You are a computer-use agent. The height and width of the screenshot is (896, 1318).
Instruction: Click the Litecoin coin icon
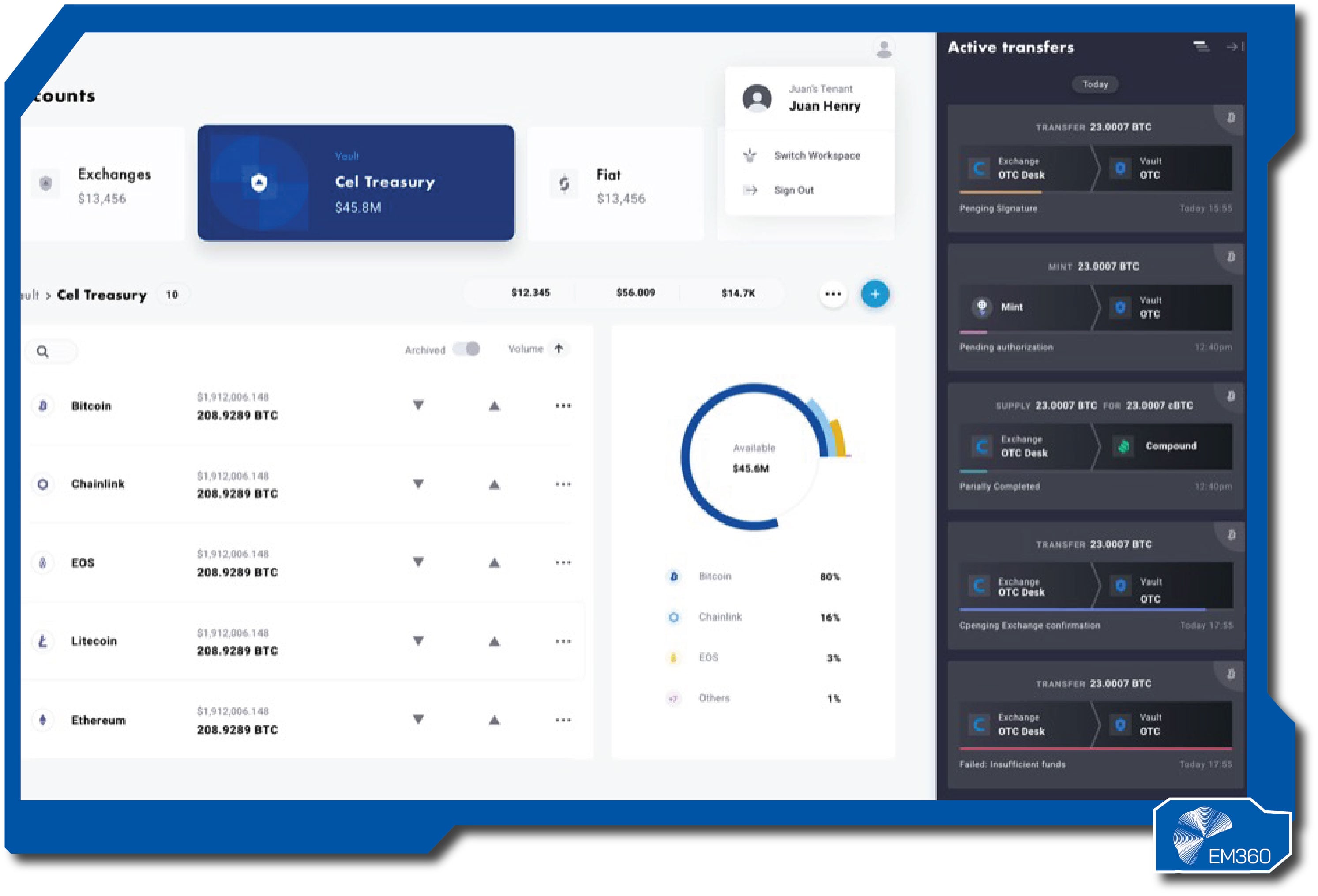42,641
